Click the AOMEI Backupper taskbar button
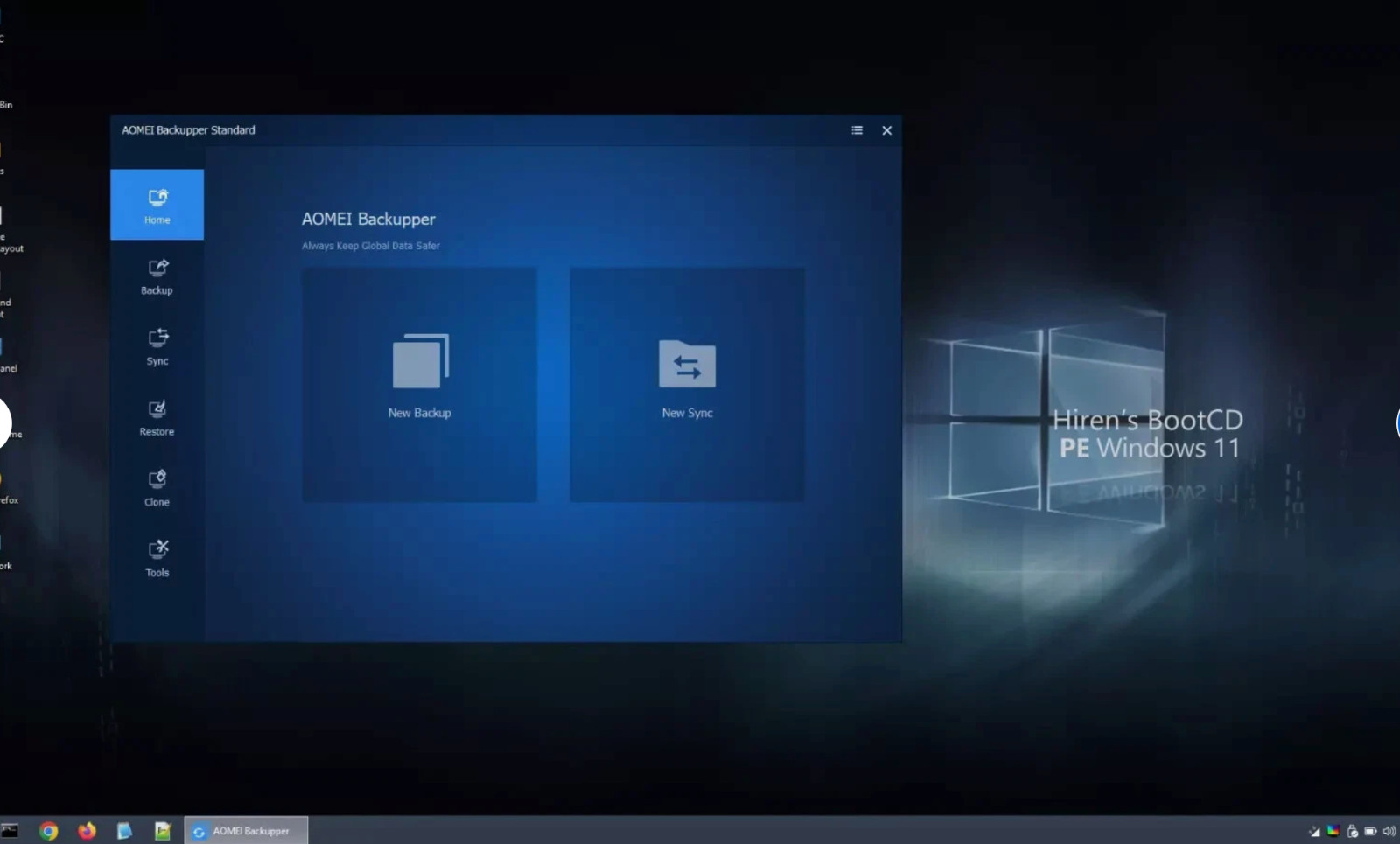 (246, 831)
